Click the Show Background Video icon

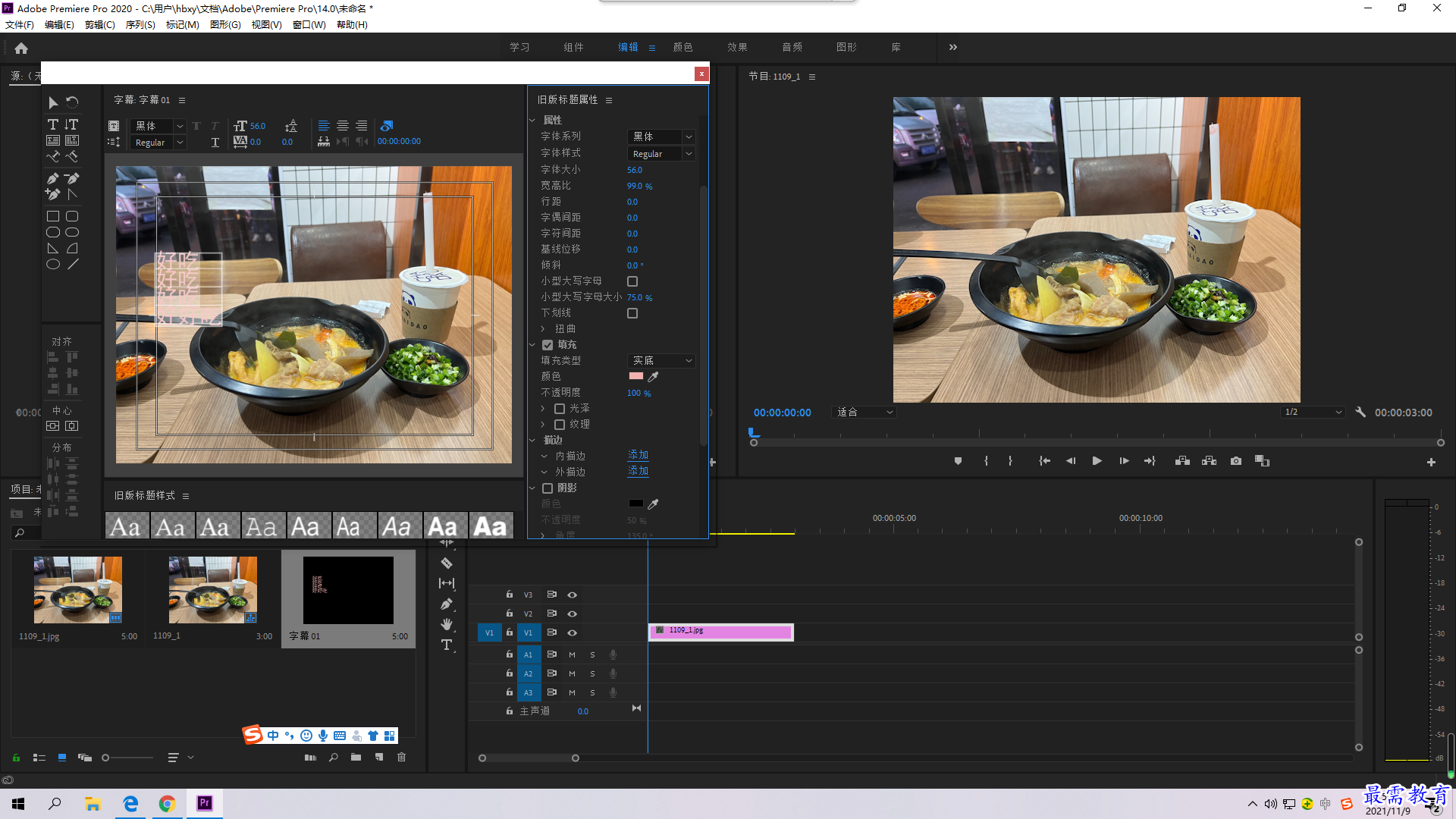(x=387, y=126)
